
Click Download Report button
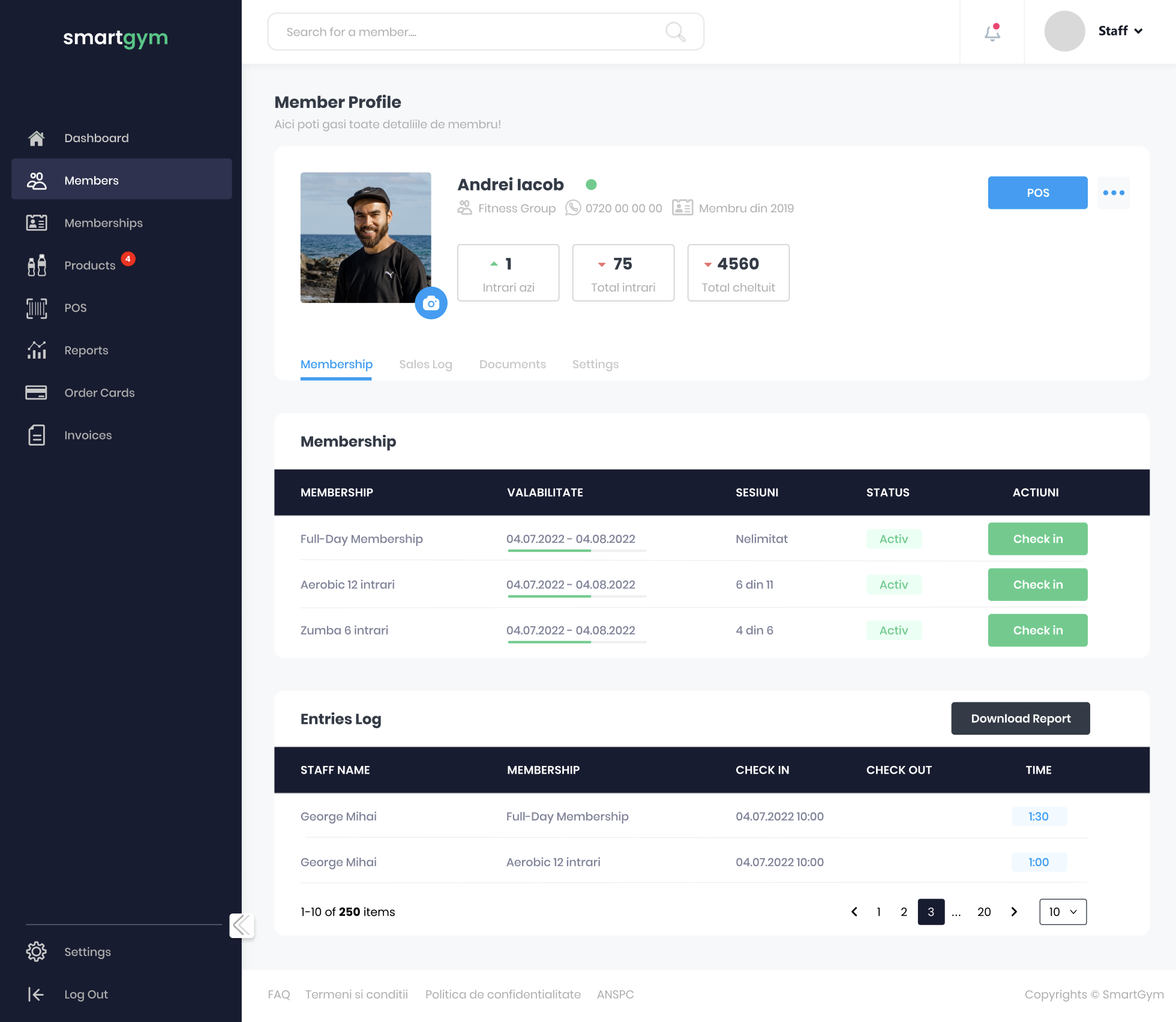pyautogui.click(x=1020, y=718)
